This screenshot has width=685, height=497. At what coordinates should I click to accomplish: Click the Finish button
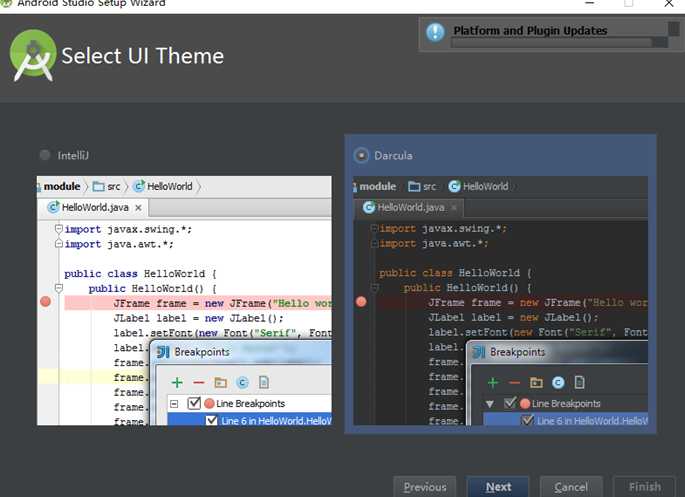point(644,487)
